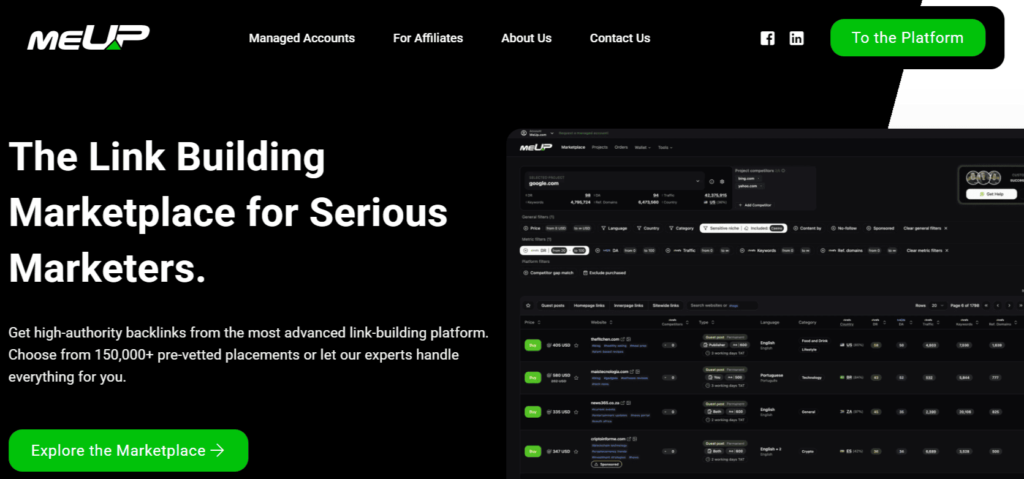Click the small MeUp logo inside the dashboard preview
Screen dimensions: 1024x479
(536, 147)
